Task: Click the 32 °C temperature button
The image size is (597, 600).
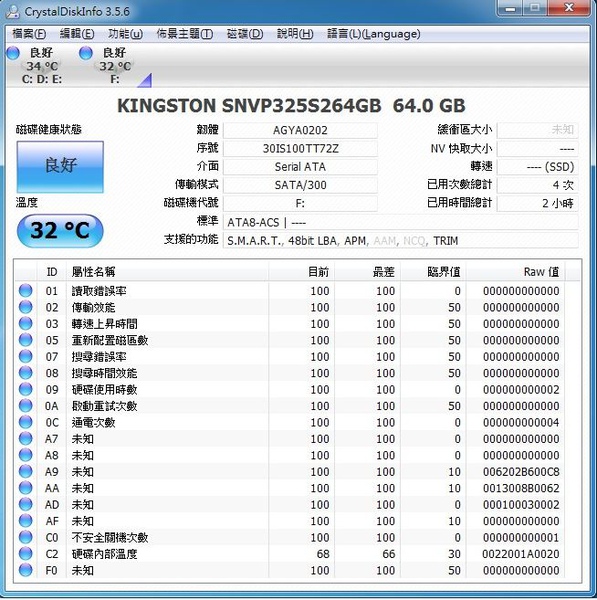Action: coord(60,231)
